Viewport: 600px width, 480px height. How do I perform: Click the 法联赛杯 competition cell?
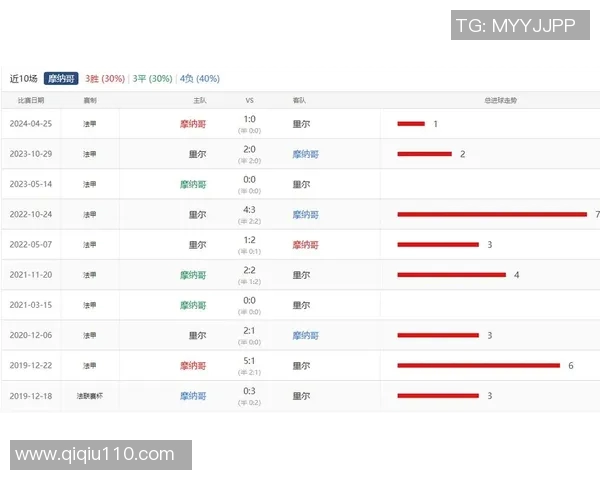click(x=90, y=396)
